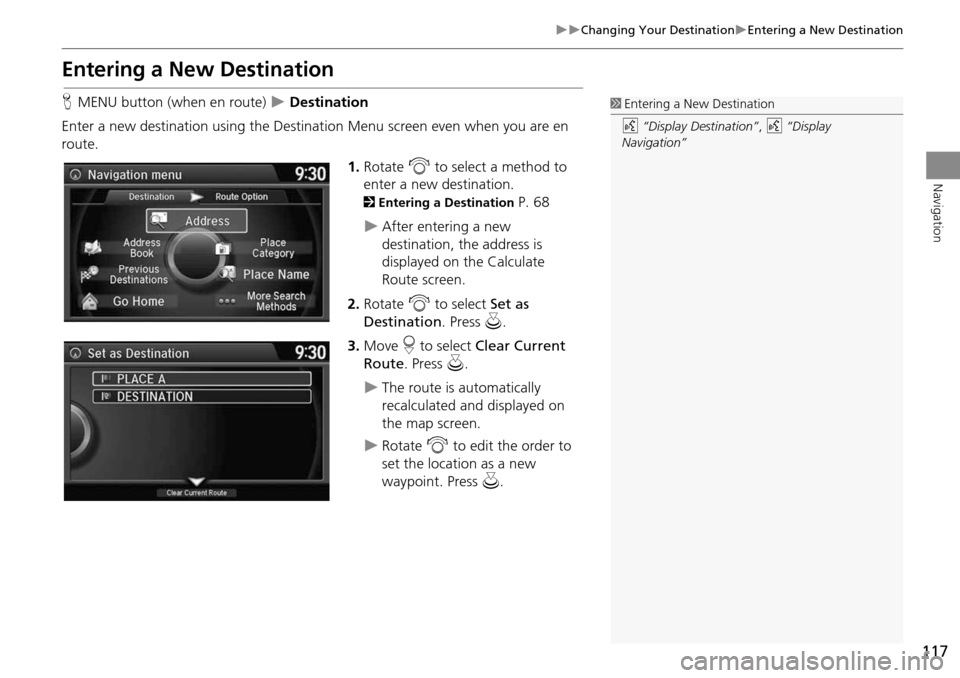Click the Address Book map icon
960x678 pixels.
(x=94, y=247)
